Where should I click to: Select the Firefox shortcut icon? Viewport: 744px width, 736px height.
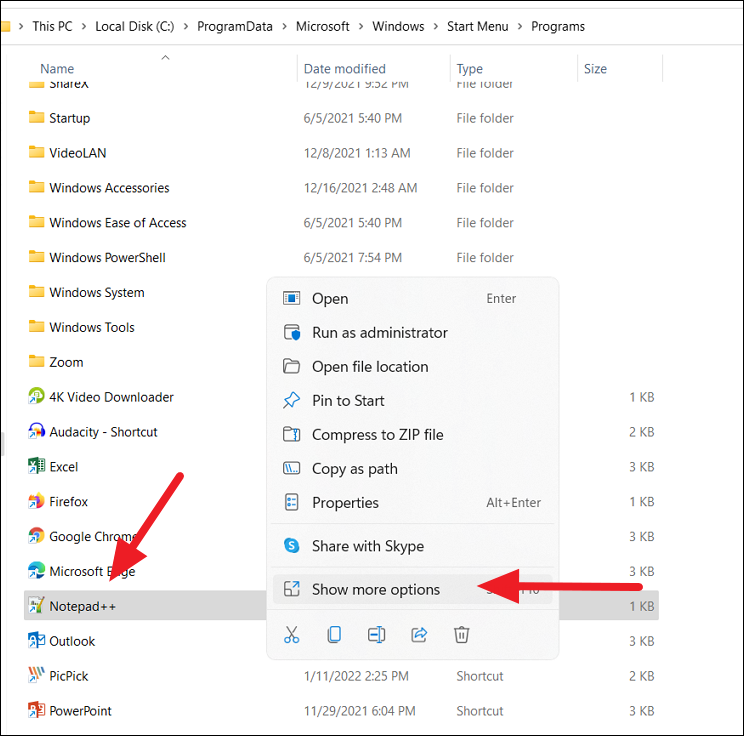[36, 501]
